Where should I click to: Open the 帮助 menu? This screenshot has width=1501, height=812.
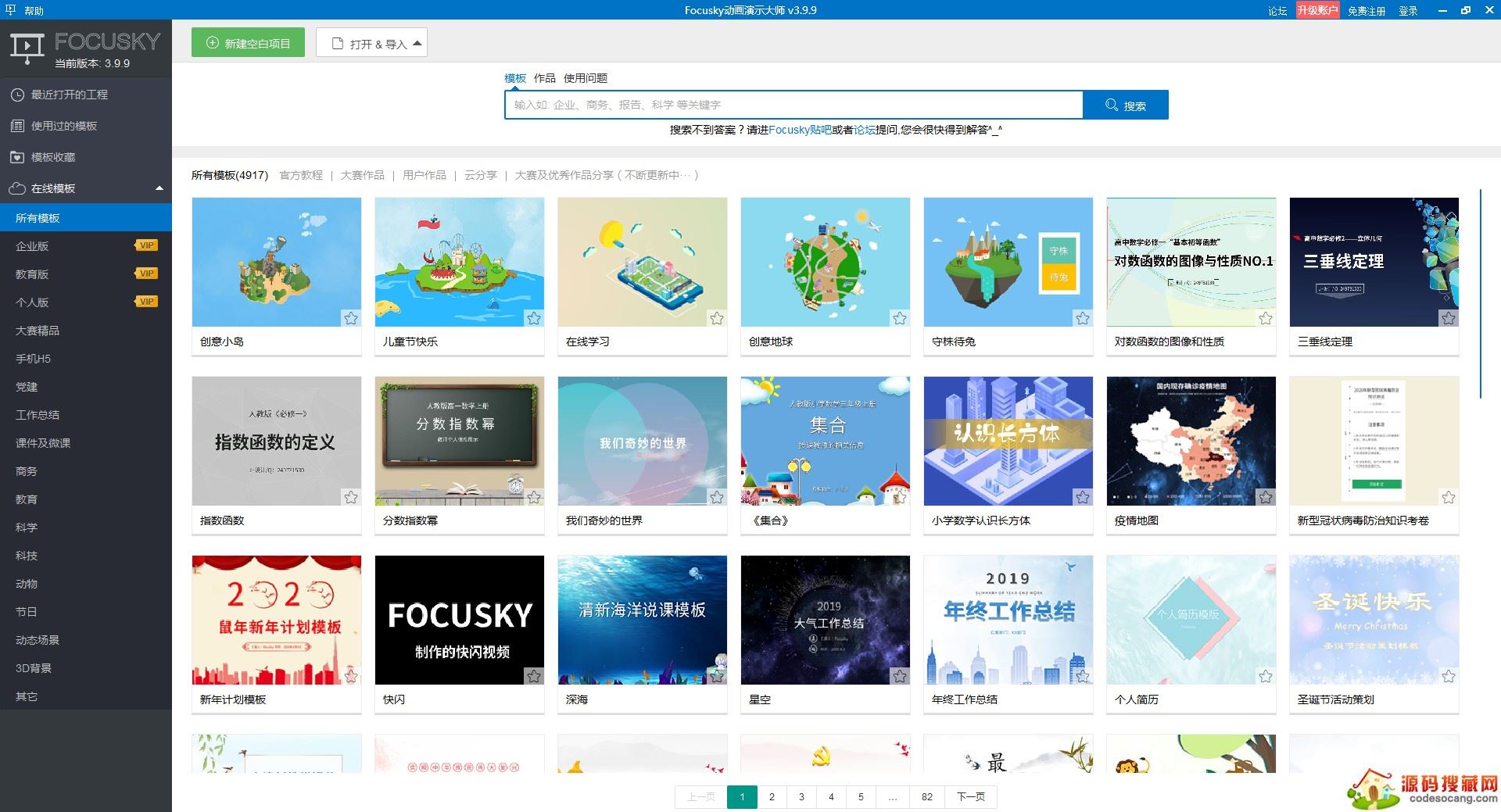point(34,11)
